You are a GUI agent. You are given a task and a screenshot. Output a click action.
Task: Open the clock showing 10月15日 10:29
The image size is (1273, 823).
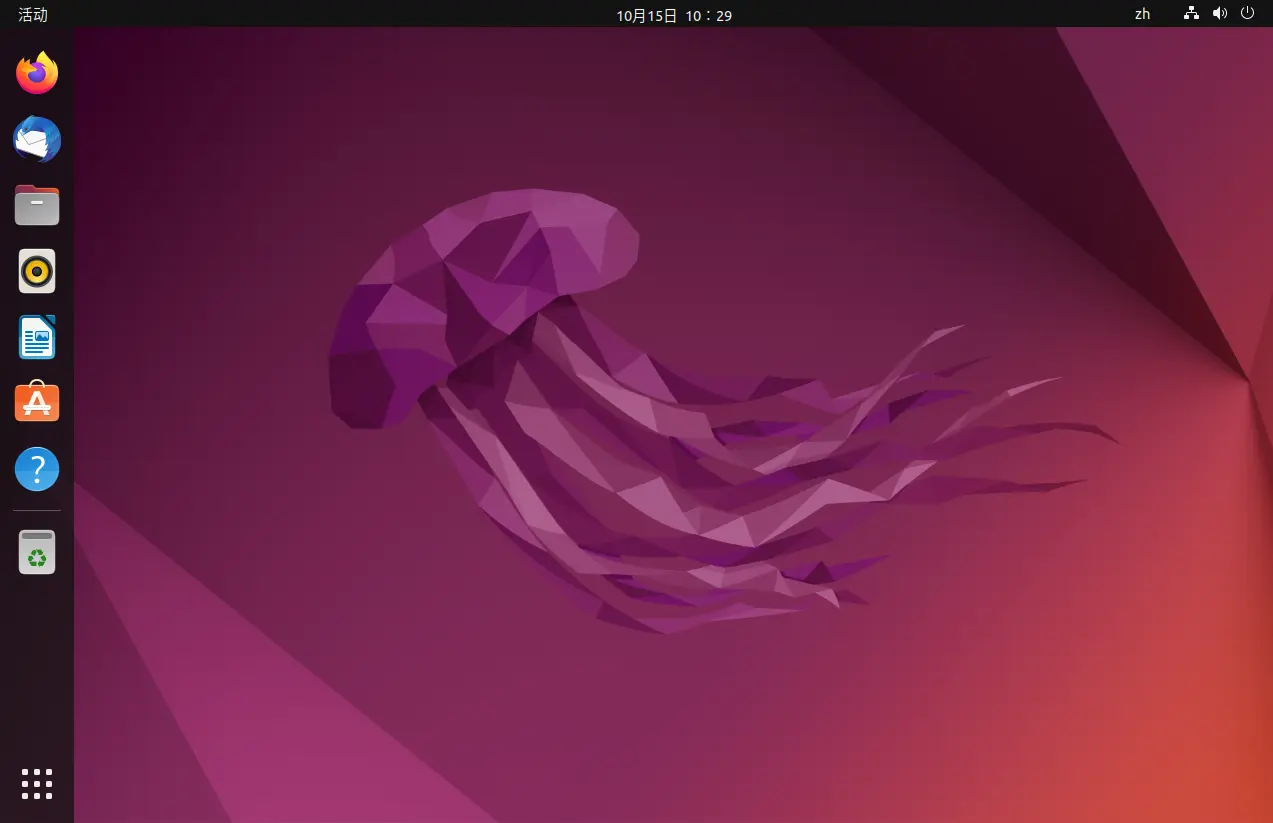point(672,15)
